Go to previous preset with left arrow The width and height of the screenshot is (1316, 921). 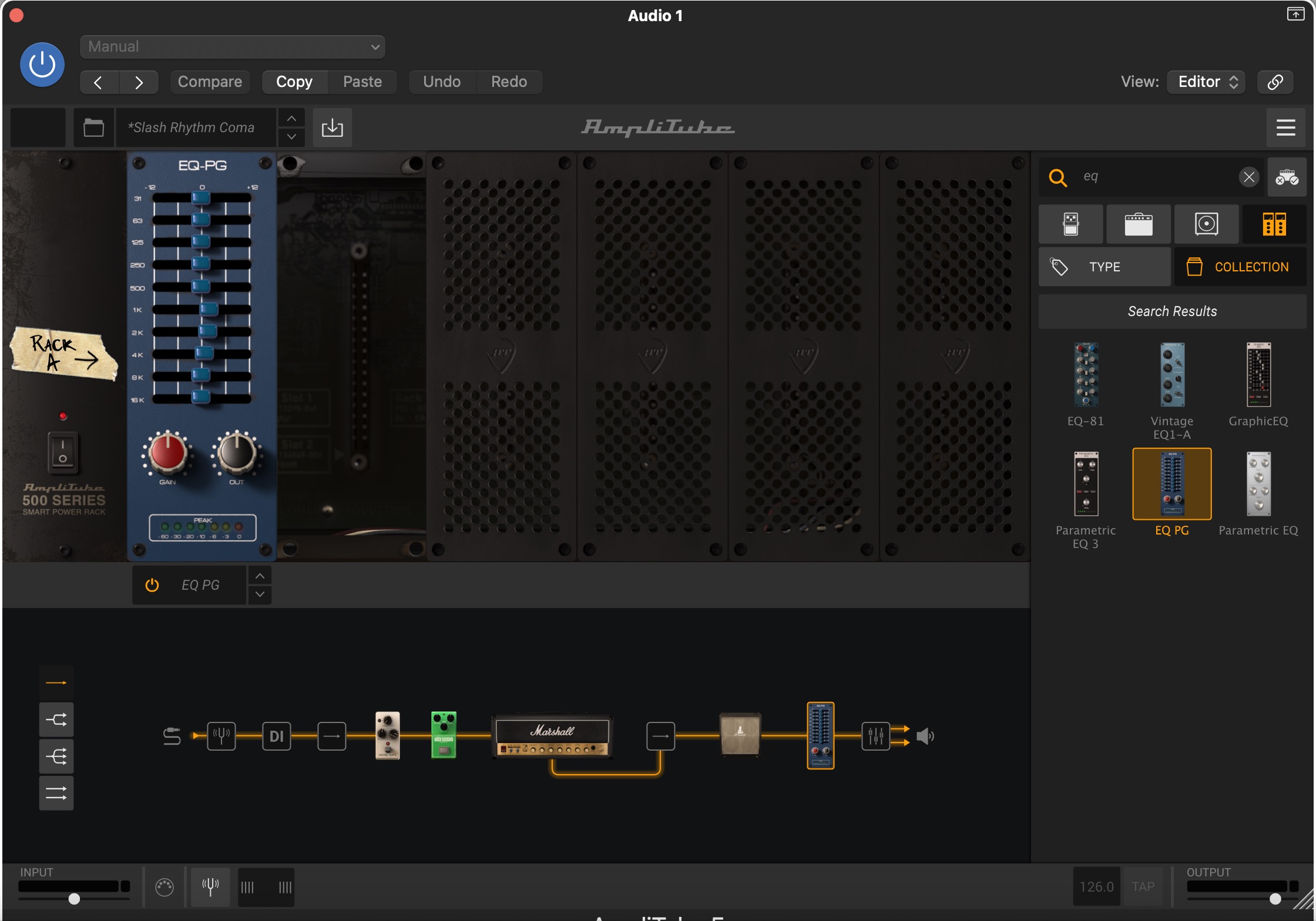[x=99, y=82]
